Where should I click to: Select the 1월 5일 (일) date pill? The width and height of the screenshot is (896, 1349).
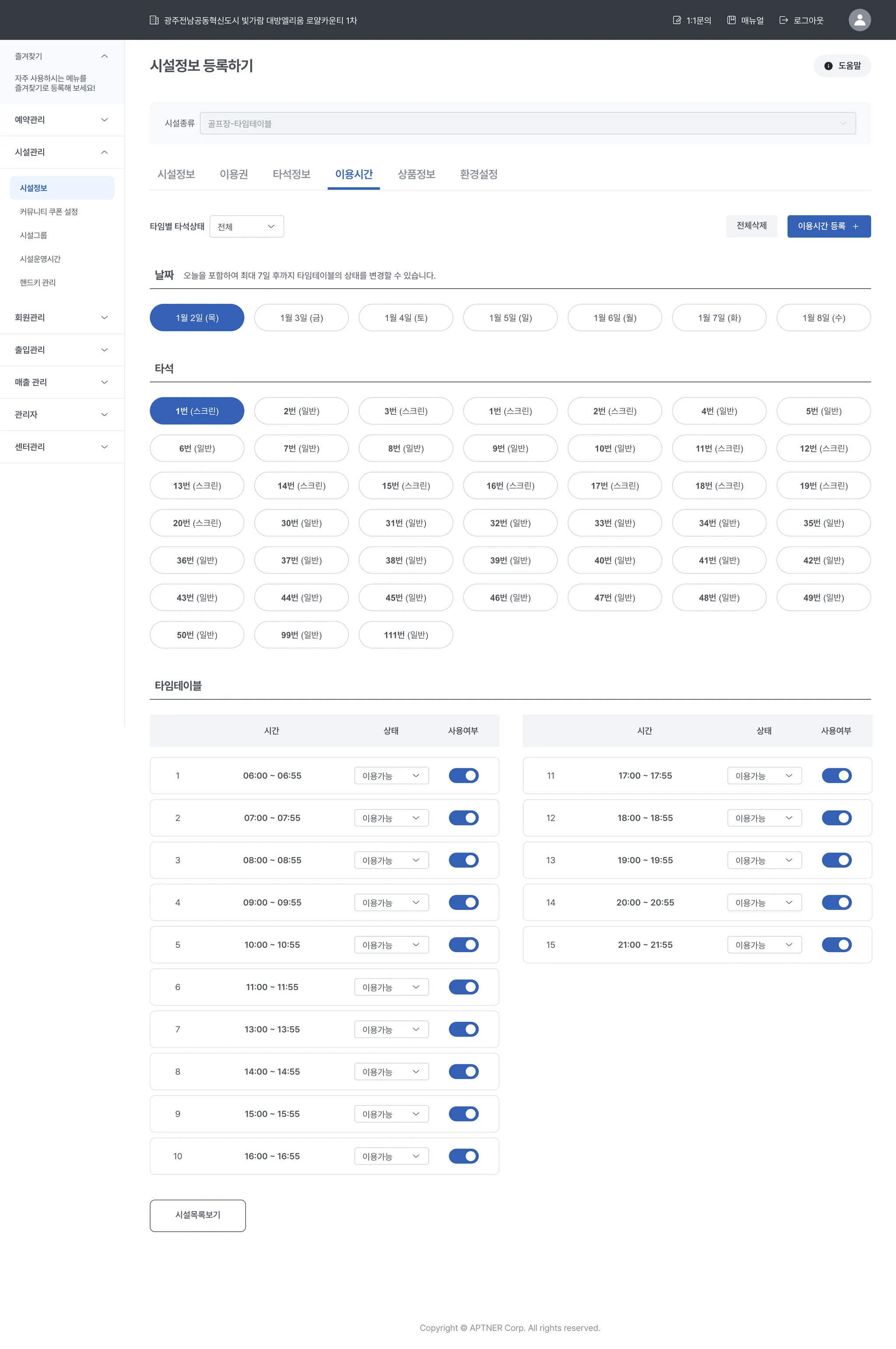click(x=510, y=318)
